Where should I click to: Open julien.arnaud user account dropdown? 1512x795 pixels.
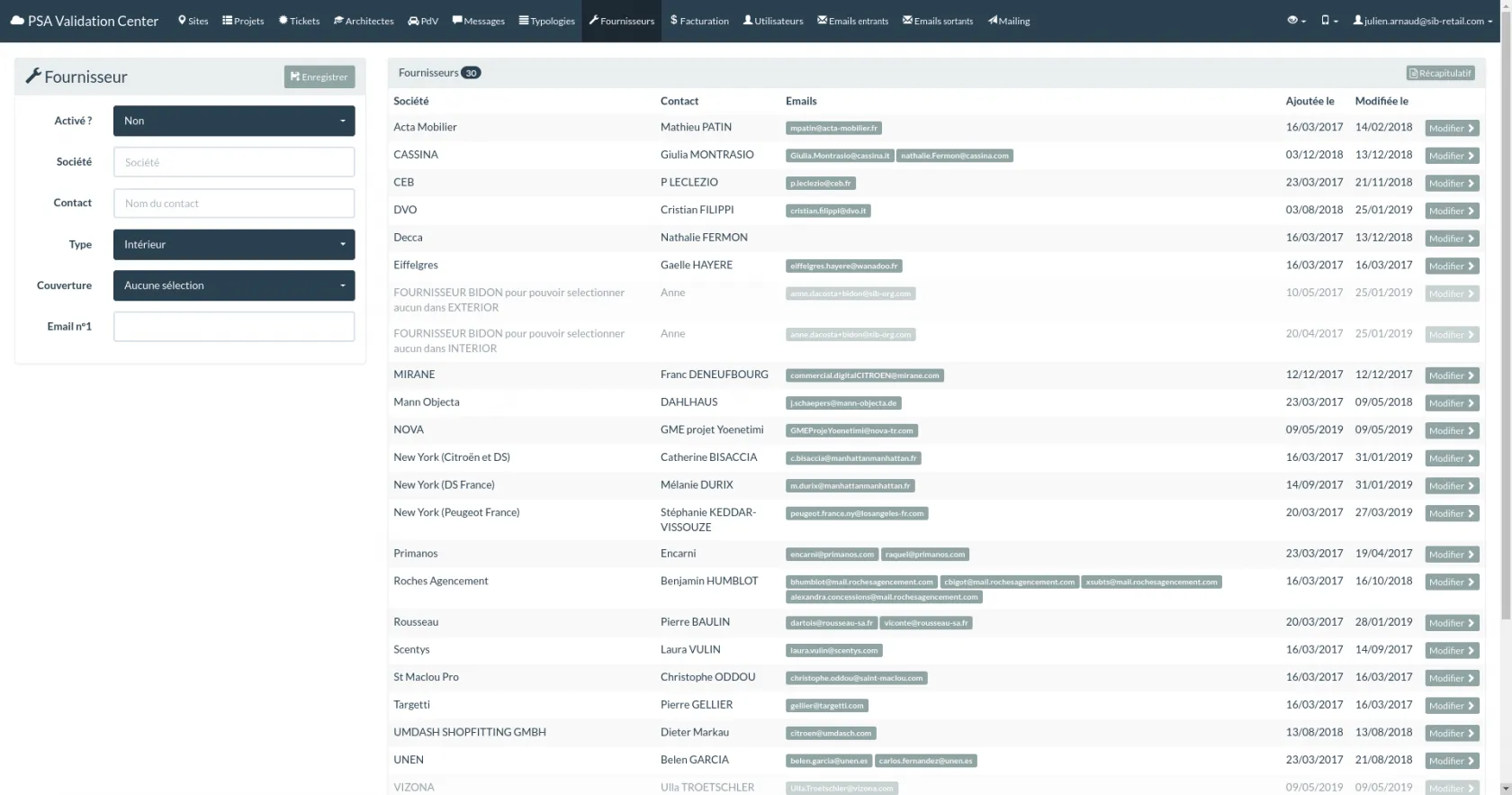tap(1422, 21)
